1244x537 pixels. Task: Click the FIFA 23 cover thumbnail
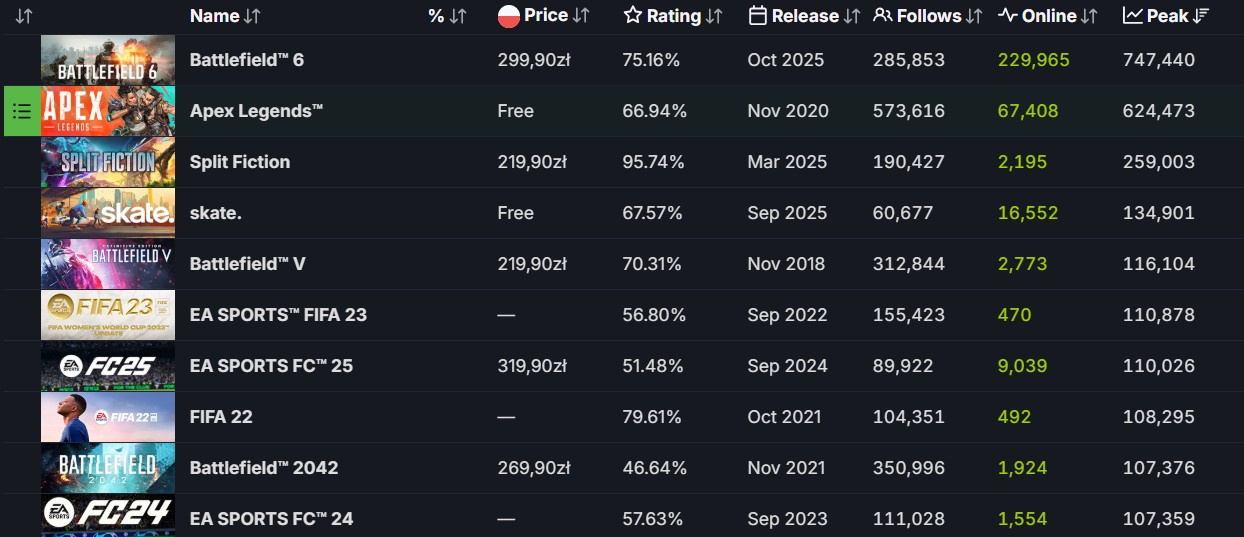click(x=108, y=315)
